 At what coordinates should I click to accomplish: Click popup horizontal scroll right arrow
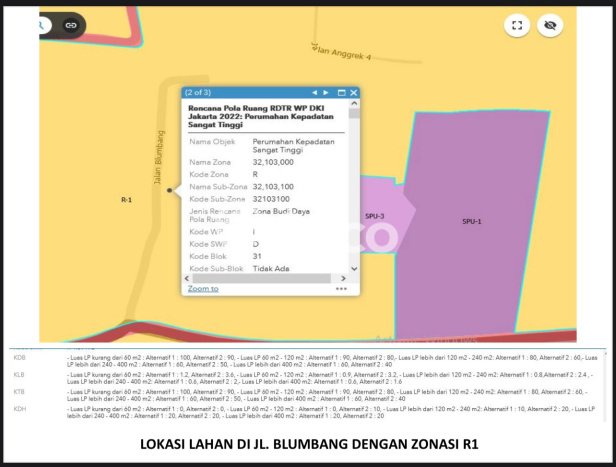coord(343,278)
